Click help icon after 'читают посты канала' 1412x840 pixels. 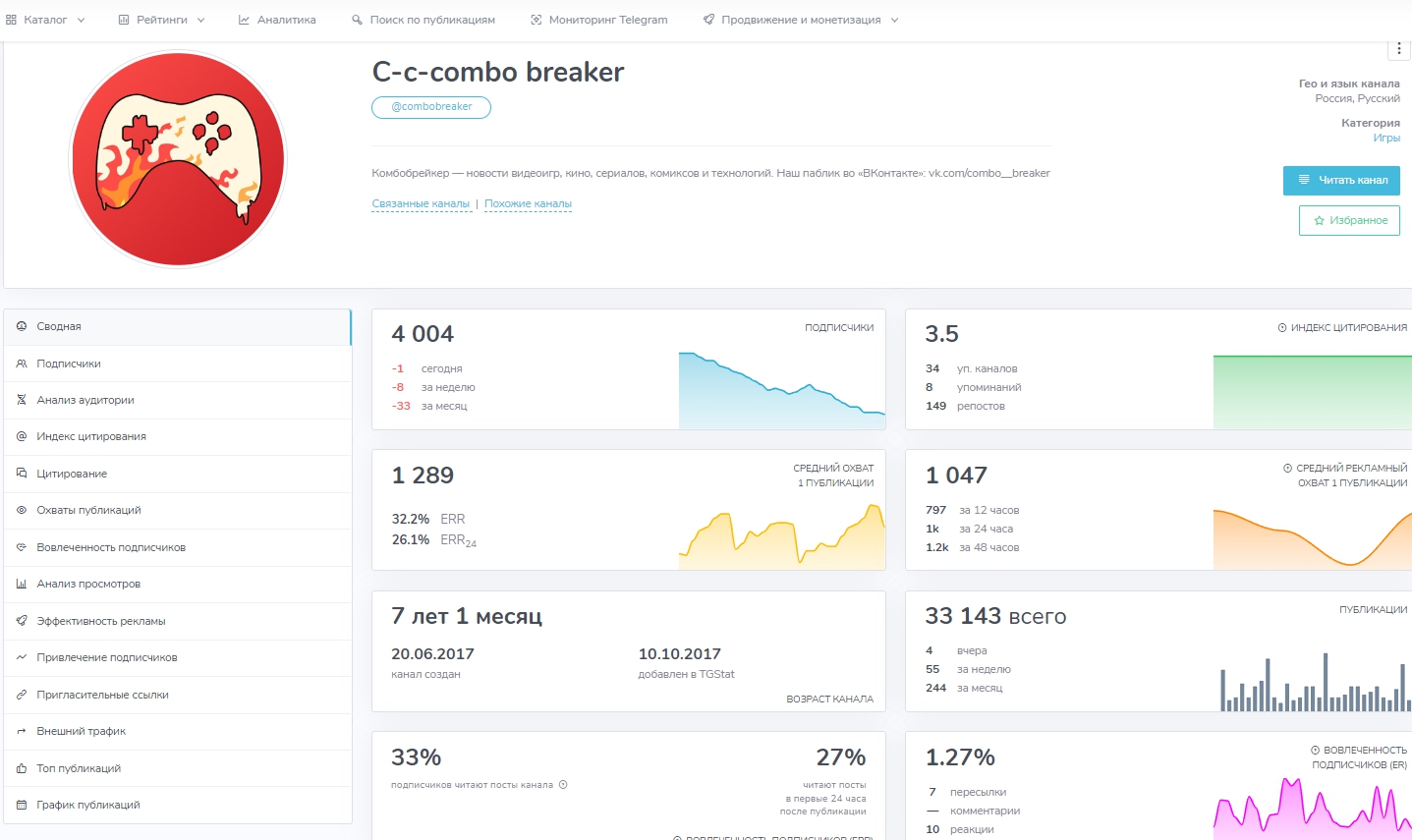pyautogui.click(x=563, y=785)
